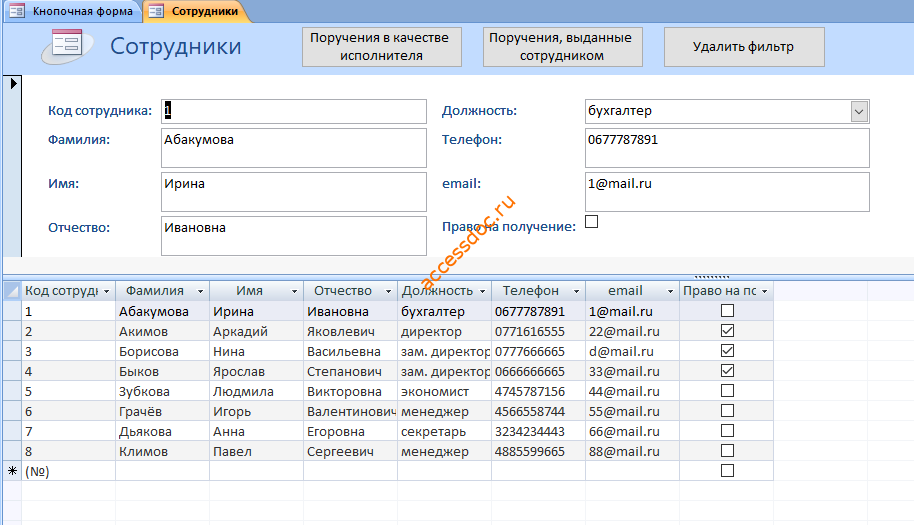Uncheck the checkbox in Быков row
Screen dimensions: 914x525
[x=727, y=371]
